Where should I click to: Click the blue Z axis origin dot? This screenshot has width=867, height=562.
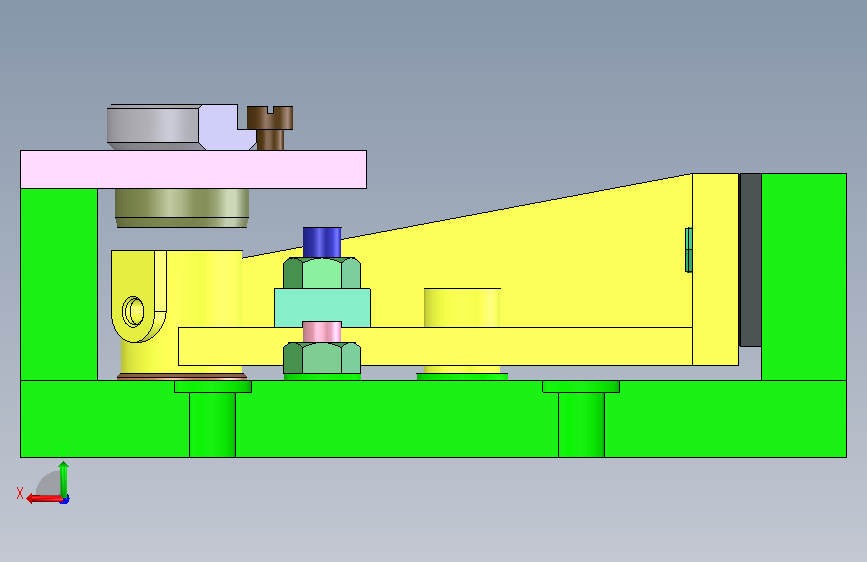coord(65,500)
